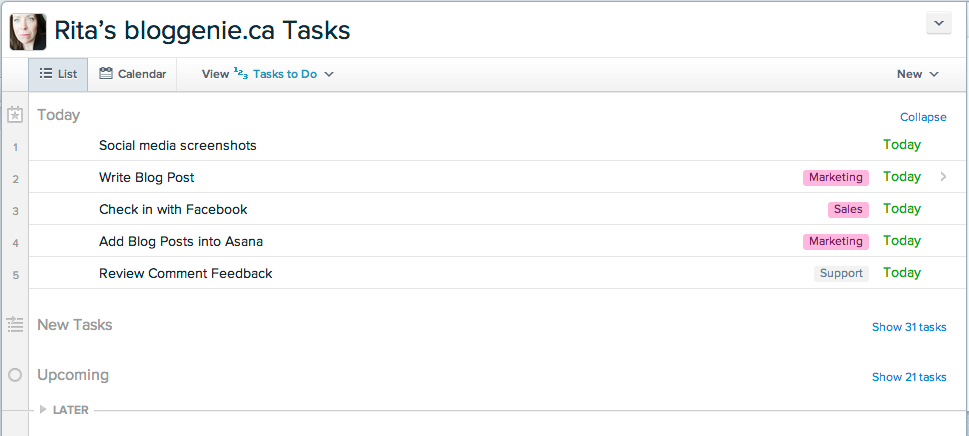Expand the LATER section triangle
Viewport: 969px width, 436px height.
click(43, 409)
